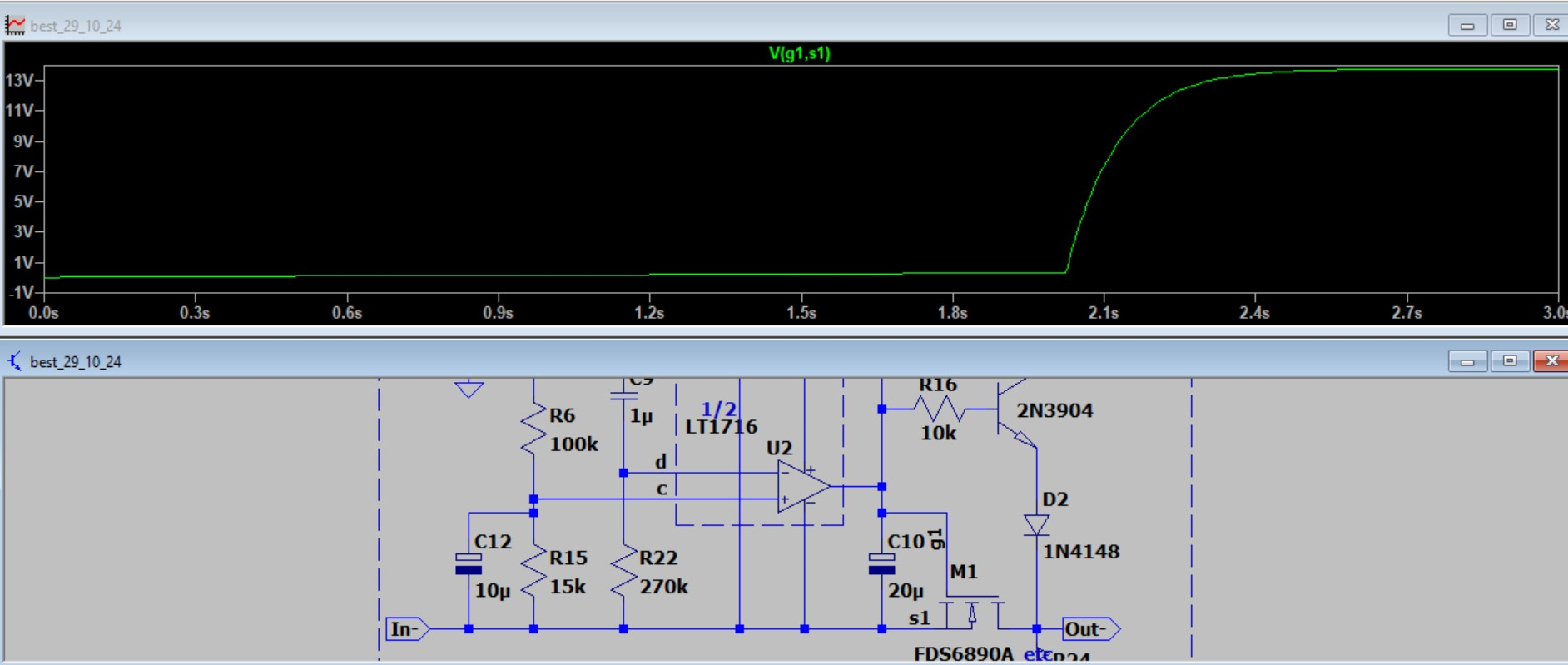Click the waveform window icon beside best_29_10_24
The height and width of the screenshot is (665, 1568).
point(15,25)
